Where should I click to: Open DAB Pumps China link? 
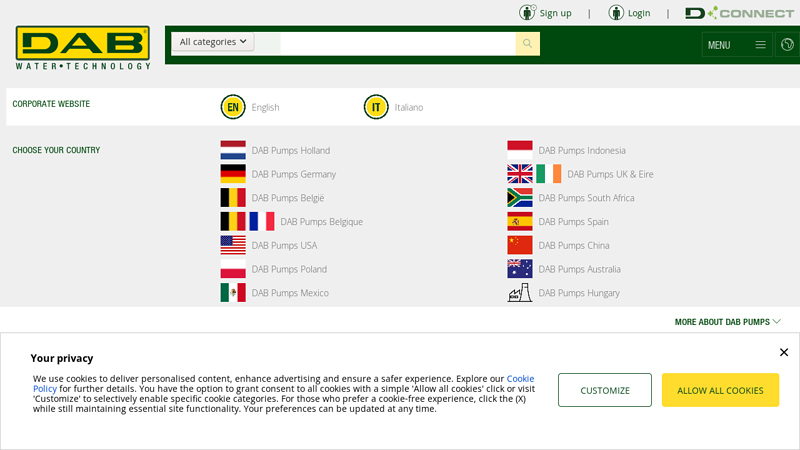point(574,245)
